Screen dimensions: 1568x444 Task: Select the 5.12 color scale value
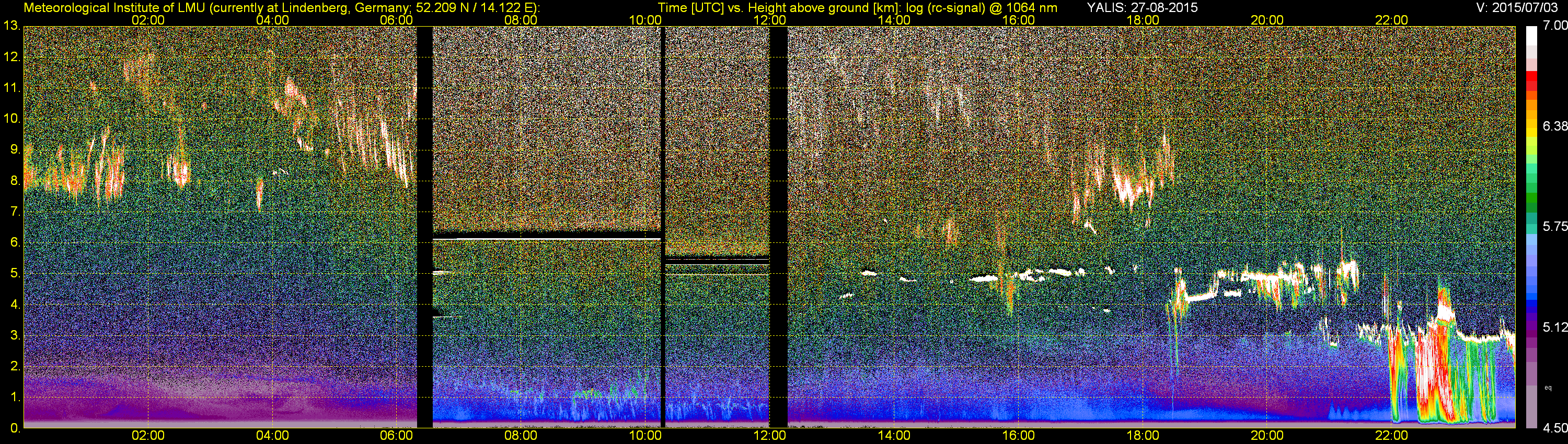pyautogui.click(x=1554, y=327)
